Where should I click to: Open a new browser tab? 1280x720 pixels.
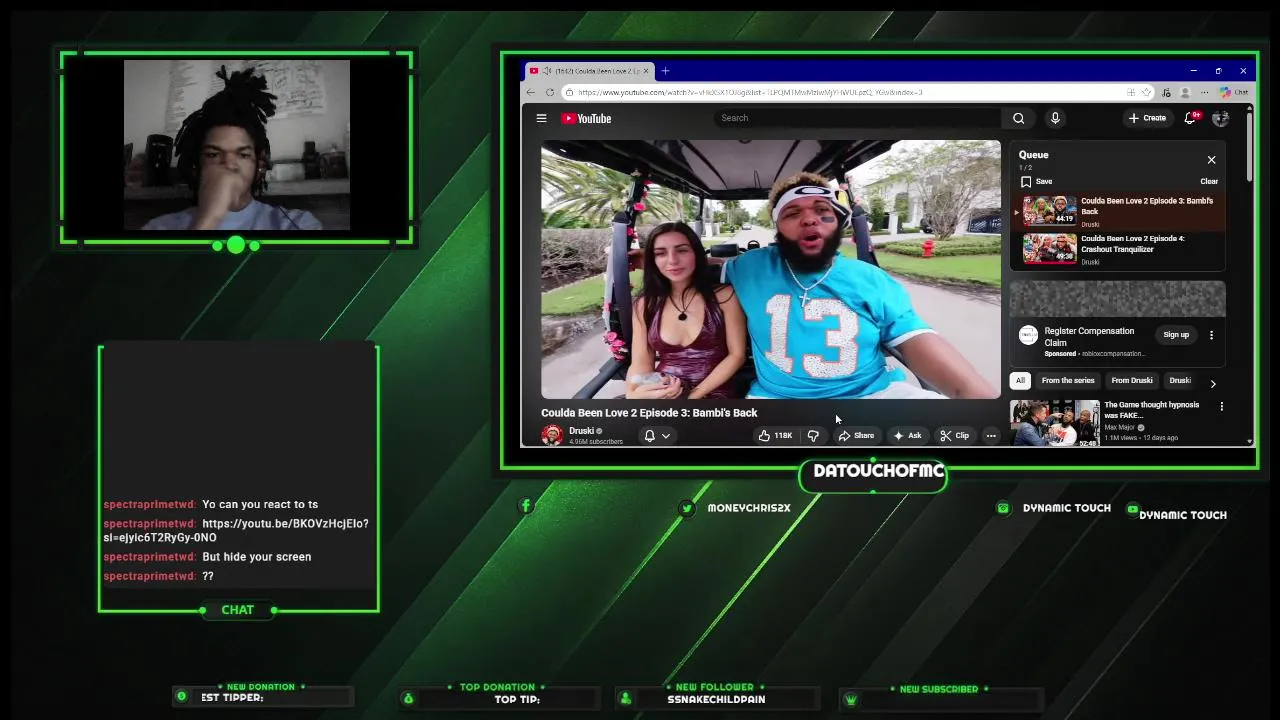click(665, 71)
